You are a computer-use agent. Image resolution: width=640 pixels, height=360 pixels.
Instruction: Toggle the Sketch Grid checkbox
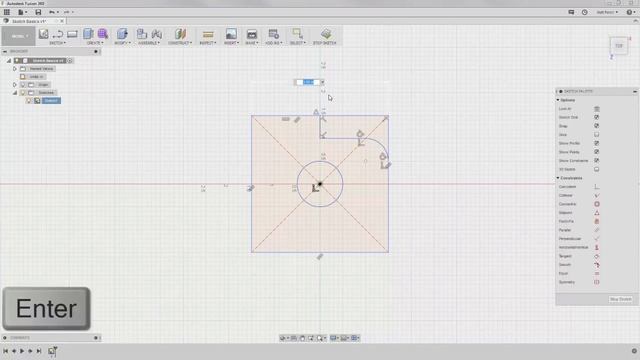(x=597, y=117)
